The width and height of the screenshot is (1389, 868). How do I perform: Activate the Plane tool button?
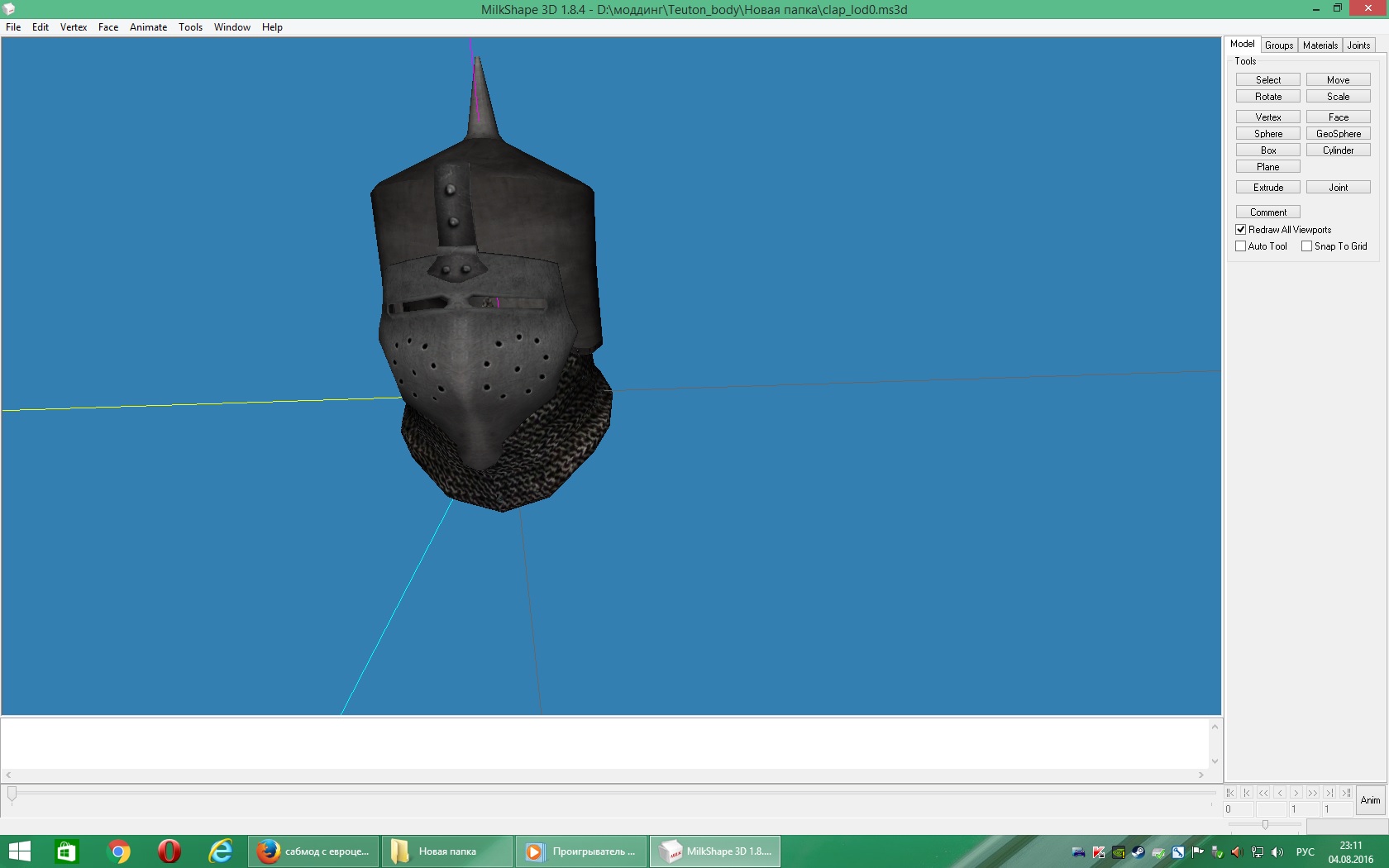pos(1268,167)
